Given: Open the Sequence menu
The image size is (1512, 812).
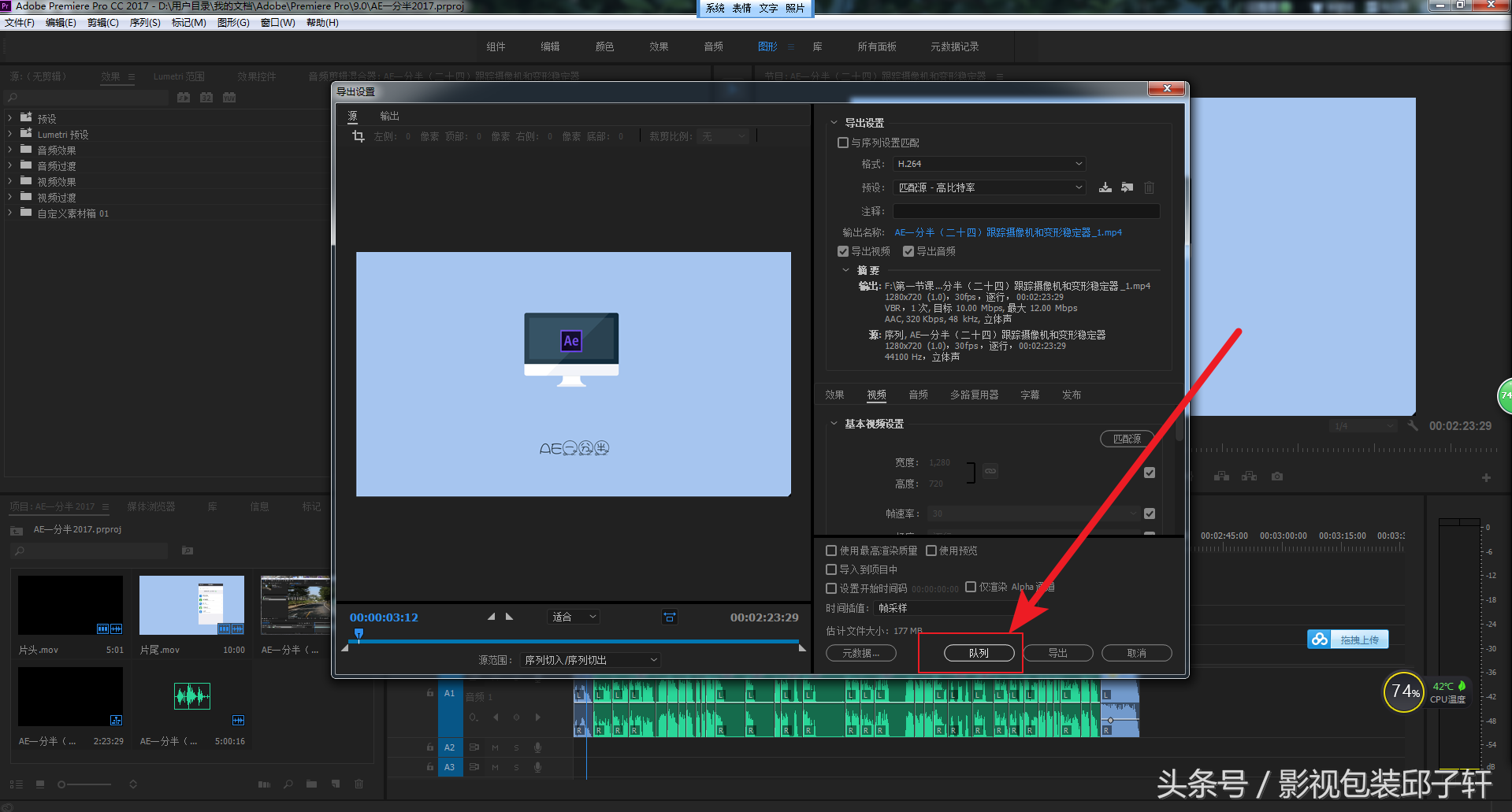Looking at the screenshot, I should pos(145,23).
